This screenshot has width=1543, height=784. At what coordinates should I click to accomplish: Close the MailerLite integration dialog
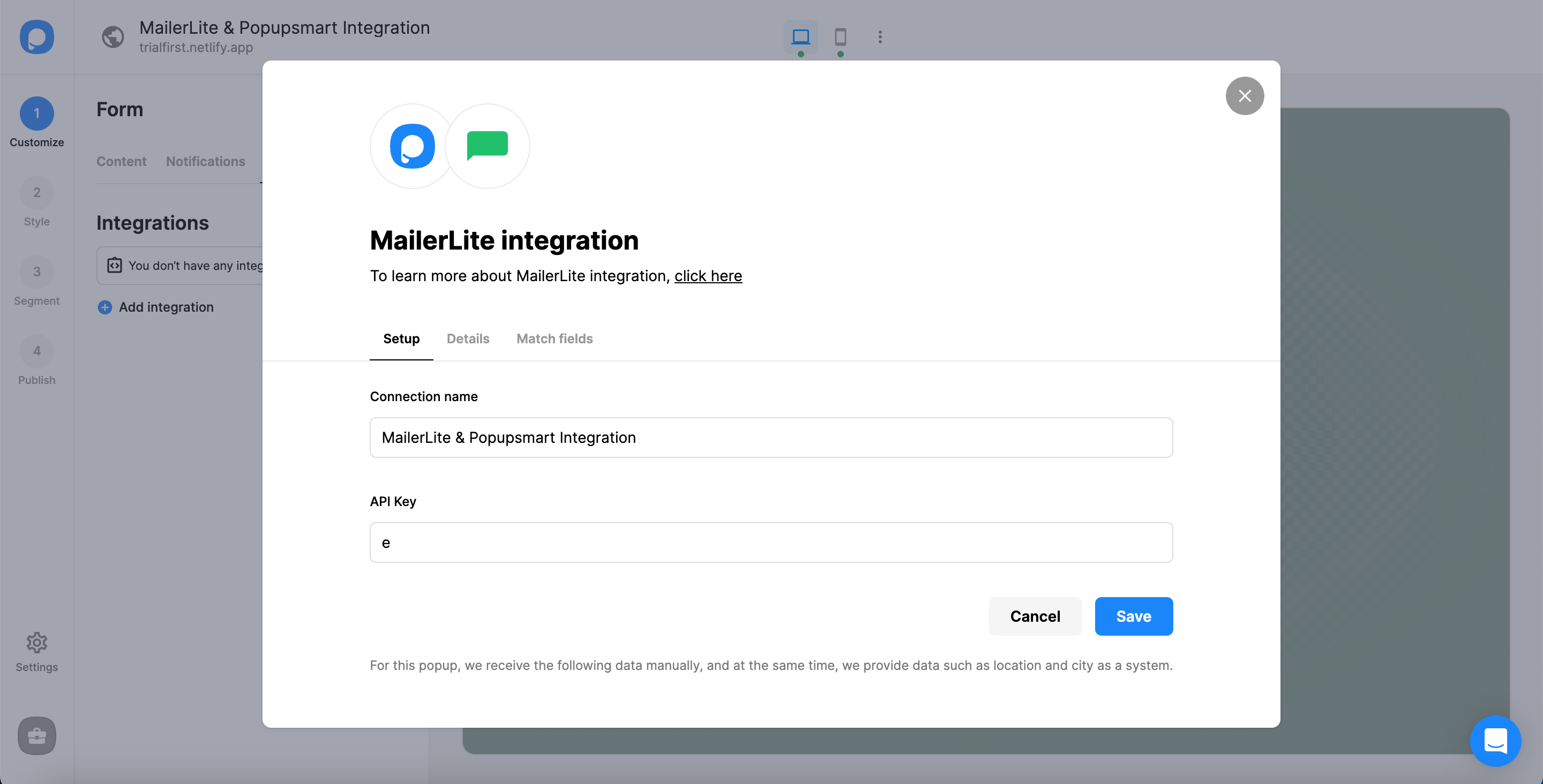tap(1245, 96)
